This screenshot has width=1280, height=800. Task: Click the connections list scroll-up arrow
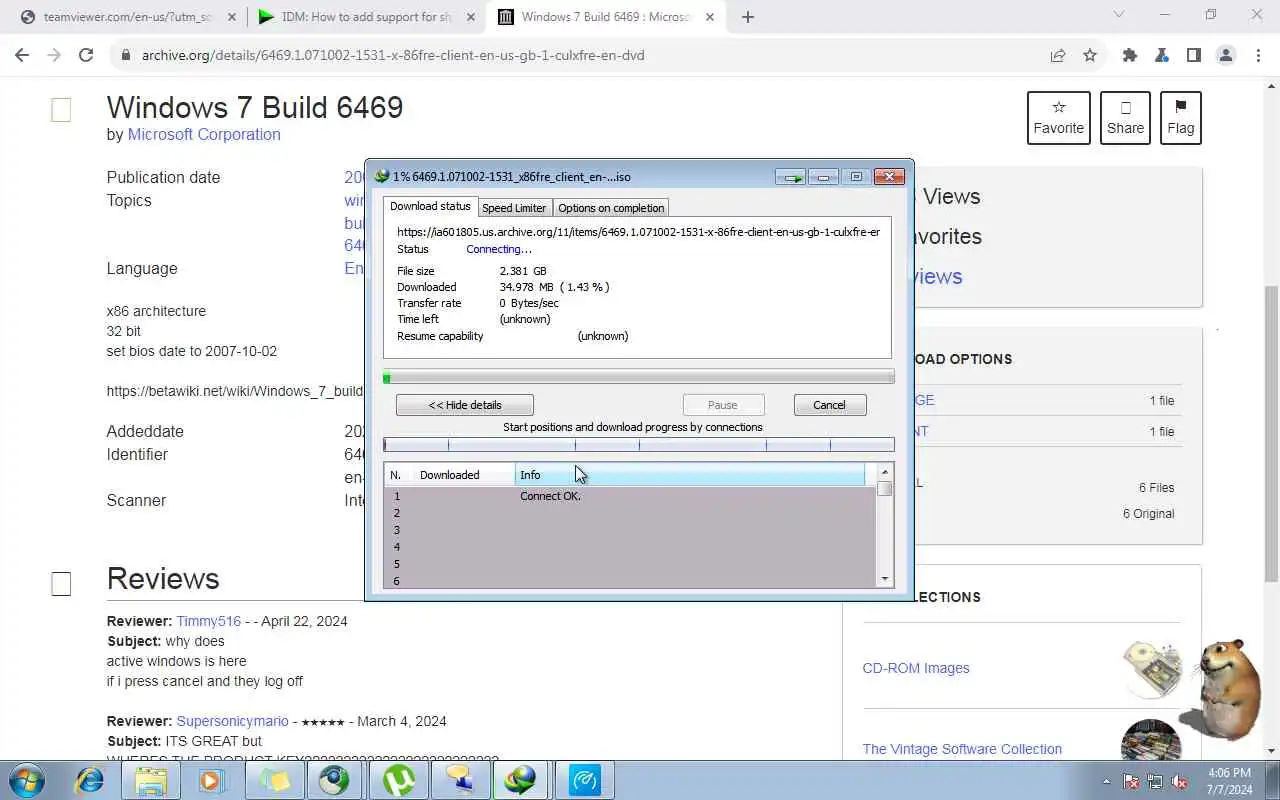[884, 472]
